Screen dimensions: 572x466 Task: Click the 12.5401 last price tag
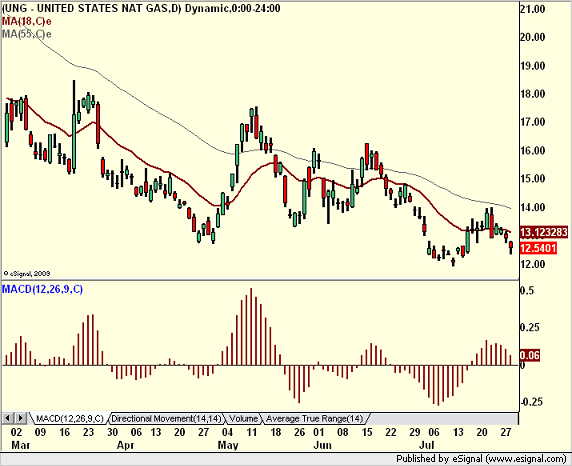538,249
